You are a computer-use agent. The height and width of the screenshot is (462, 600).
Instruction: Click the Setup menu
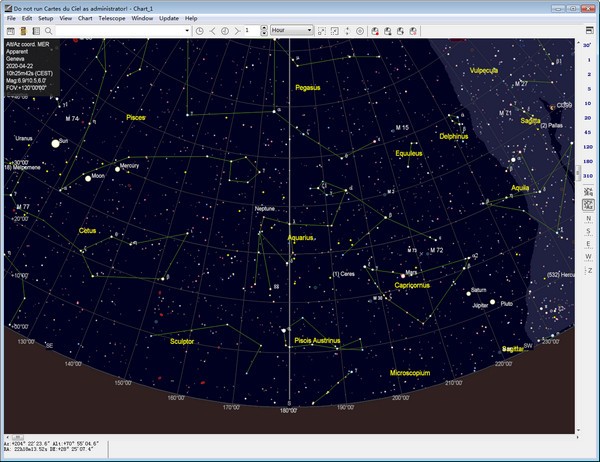[x=46, y=18]
